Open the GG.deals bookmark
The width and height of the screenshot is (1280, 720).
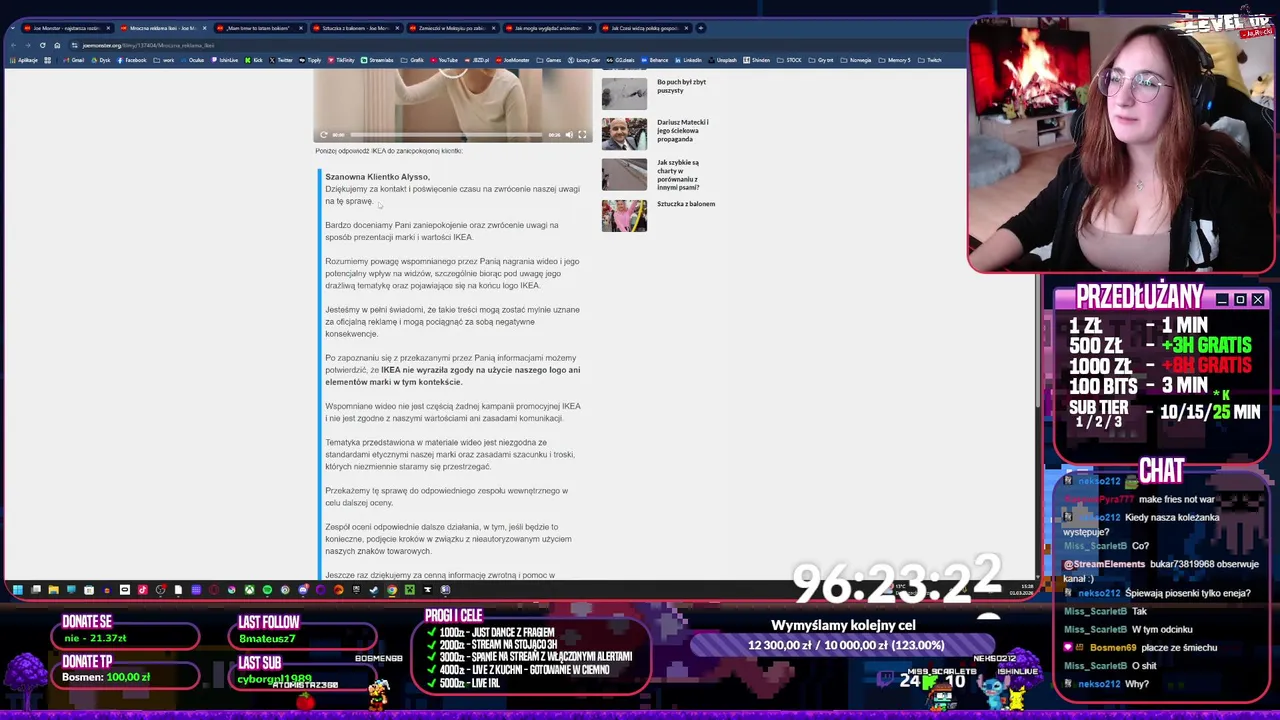point(621,60)
